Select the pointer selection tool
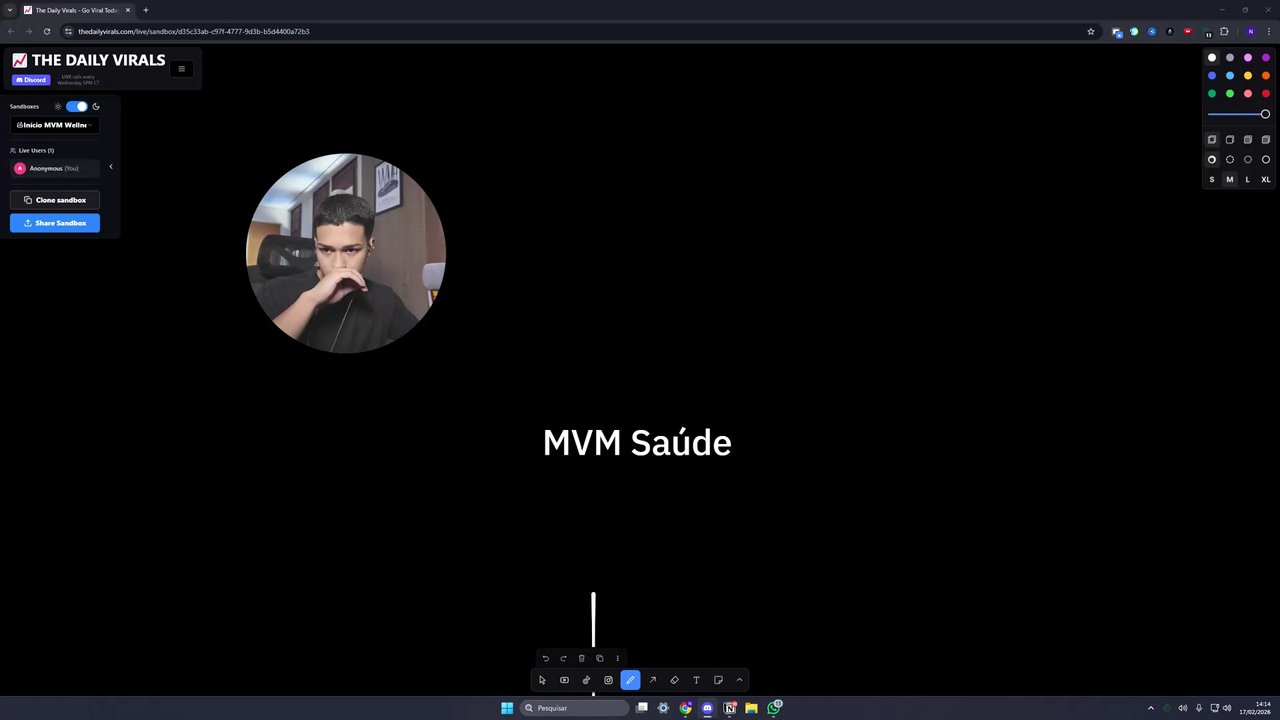The image size is (1280, 720). point(542,680)
